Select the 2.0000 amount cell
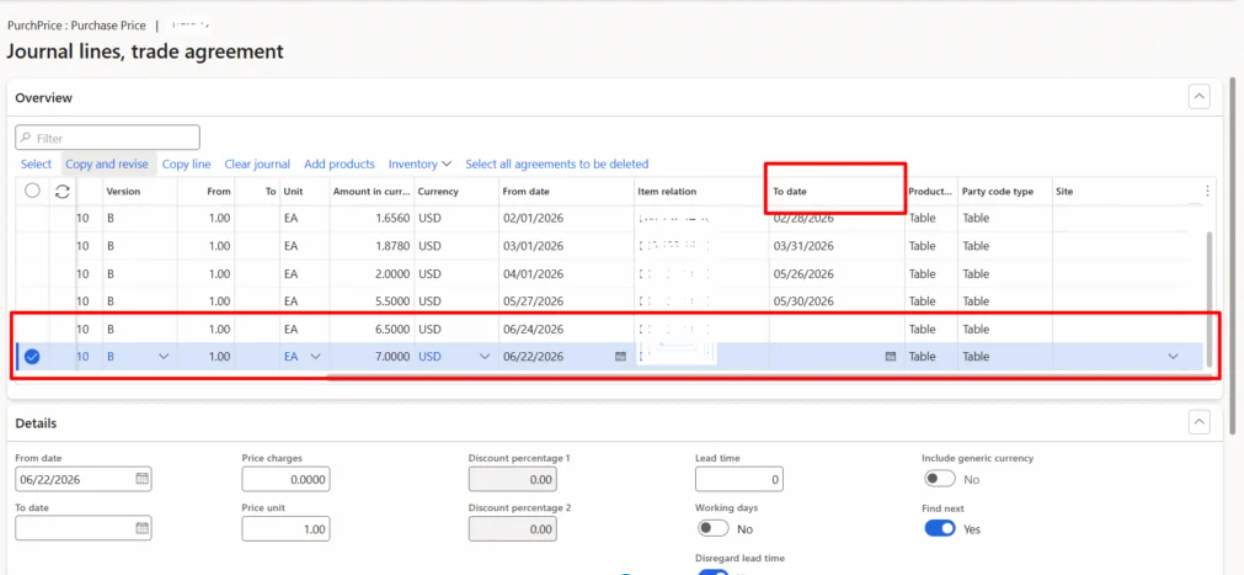The height and width of the screenshot is (575, 1244). [372, 274]
